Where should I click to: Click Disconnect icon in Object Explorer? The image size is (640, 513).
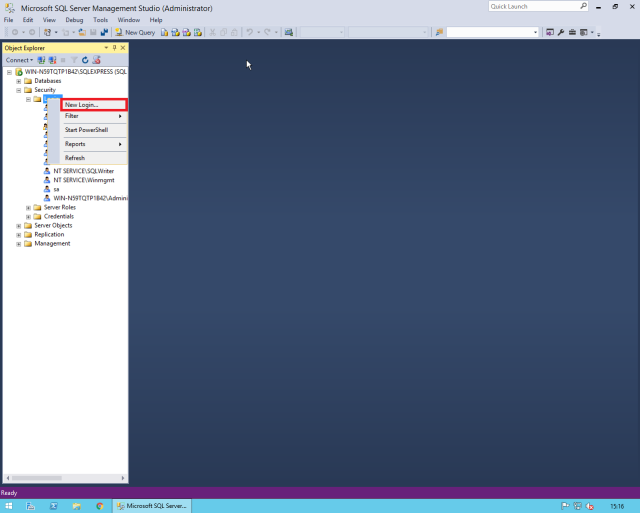click(52, 60)
